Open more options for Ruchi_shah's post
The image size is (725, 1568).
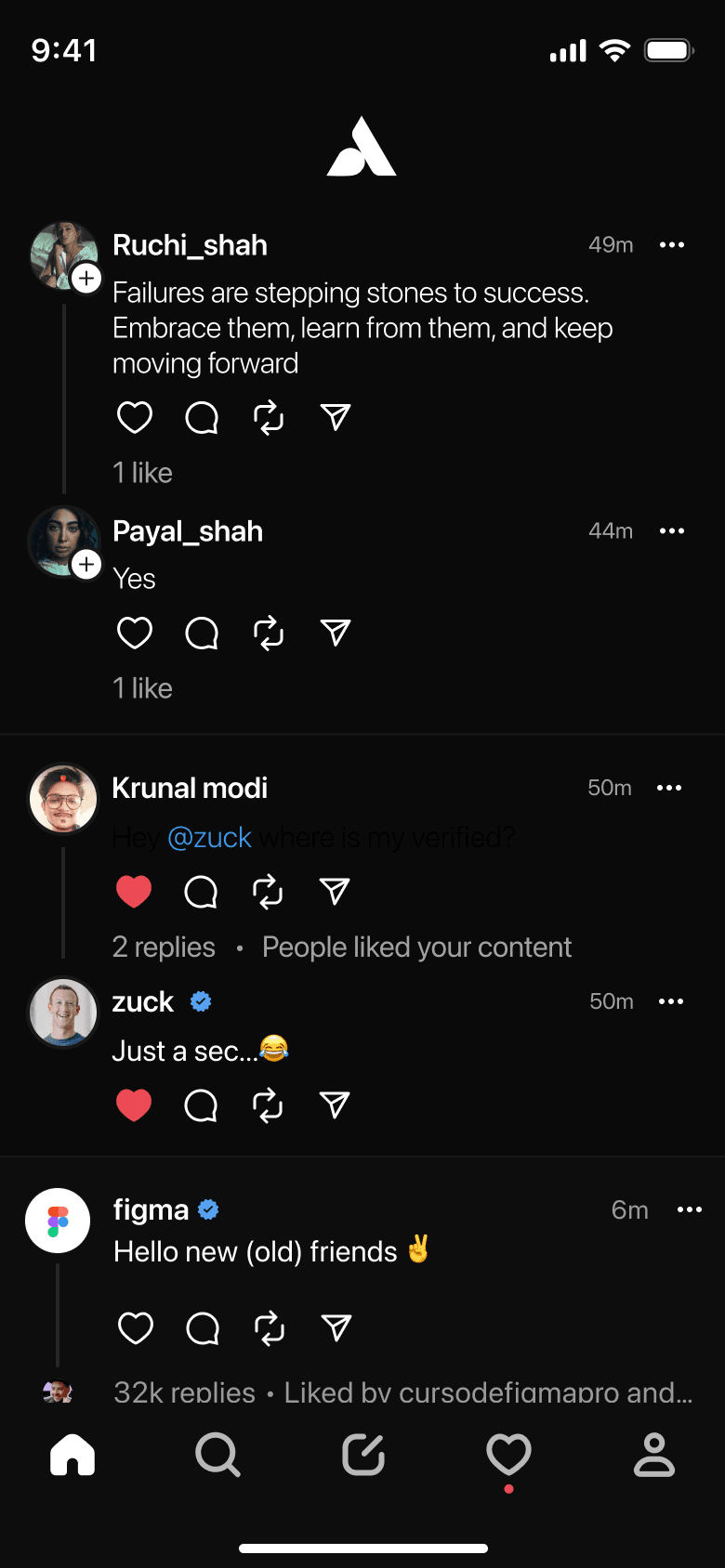(671, 245)
